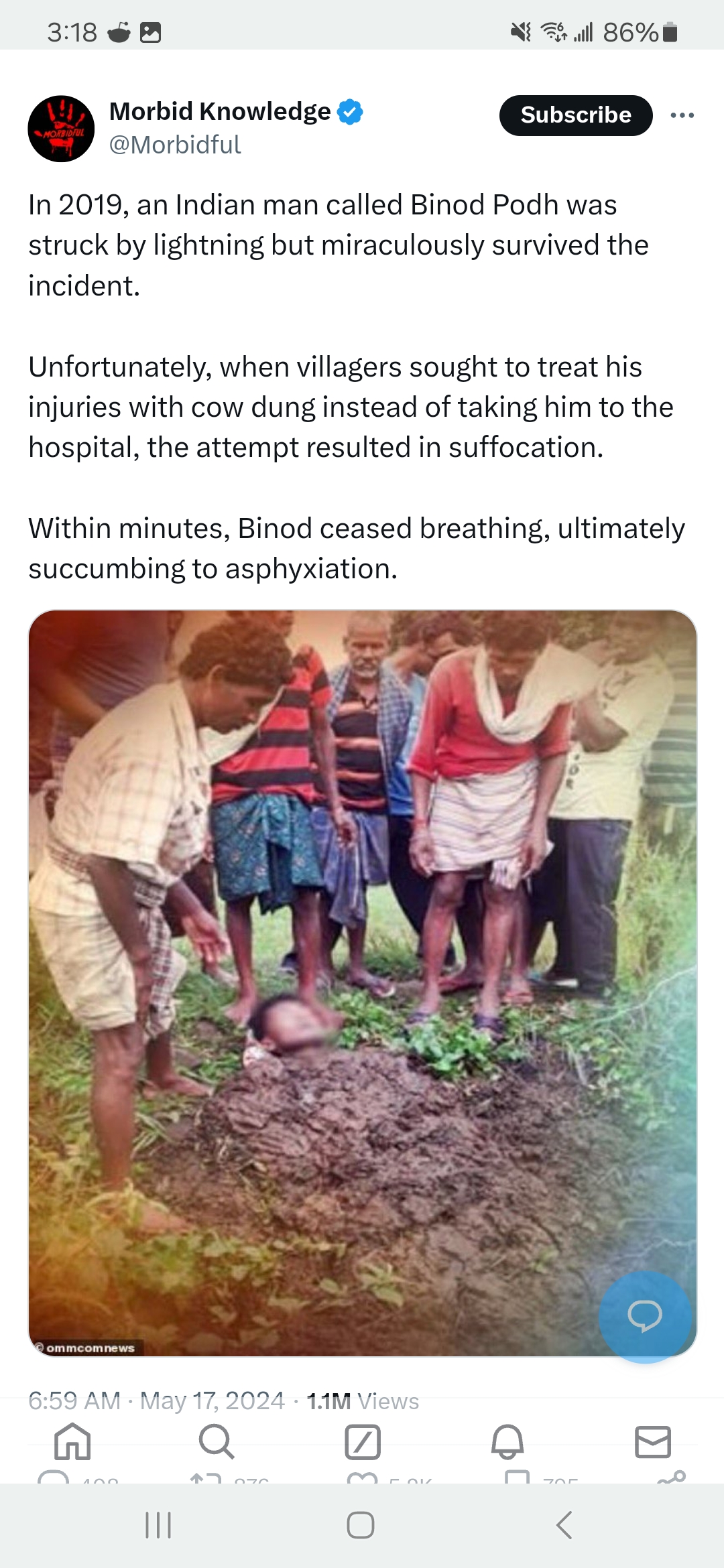Image resolution: width=724 pixels, height=1568 pixels.
Task: Open the attached tweet photo
Action: click(x=363, y=983)
